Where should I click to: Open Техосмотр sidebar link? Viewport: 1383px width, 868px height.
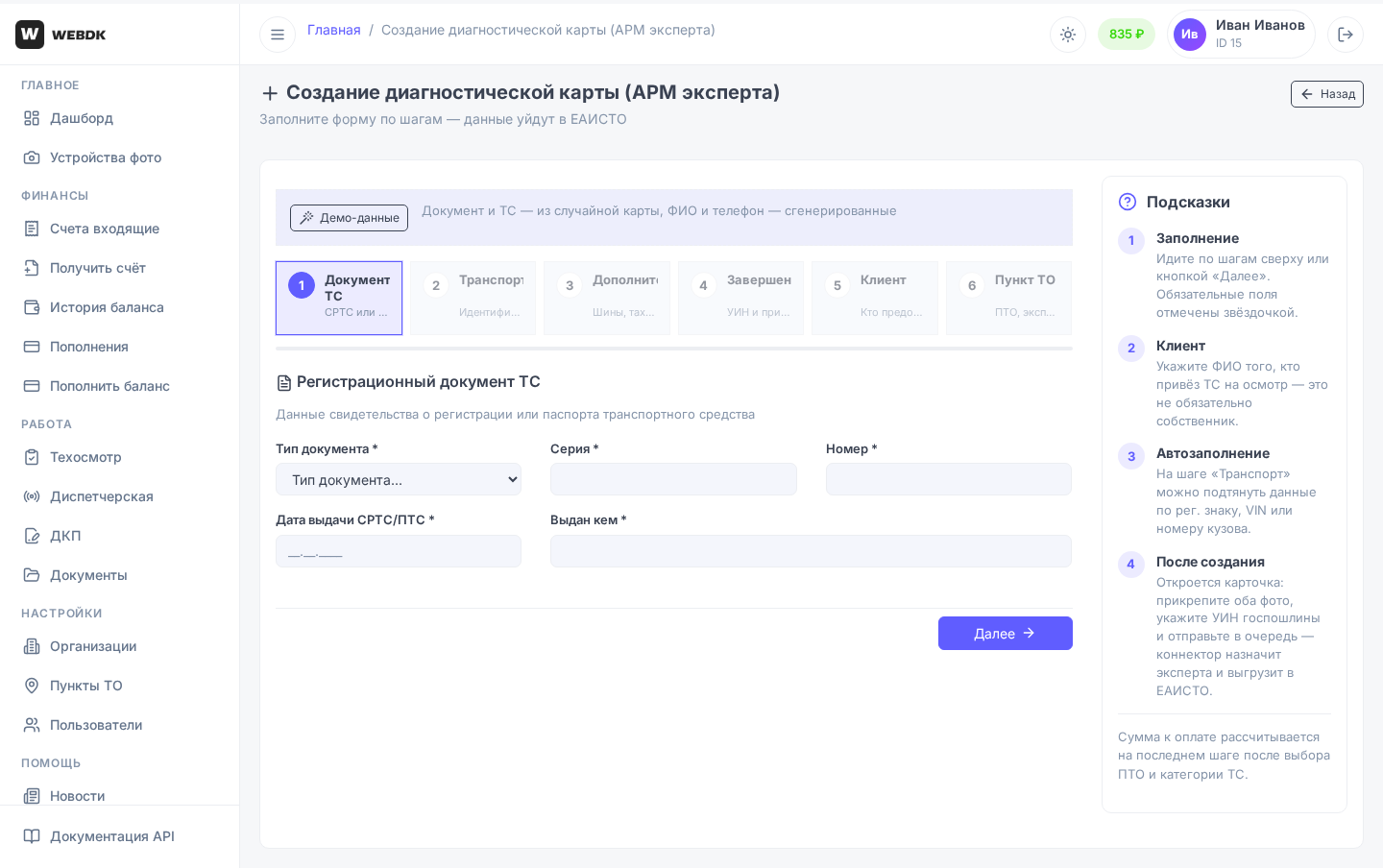[x=120, y=457]
